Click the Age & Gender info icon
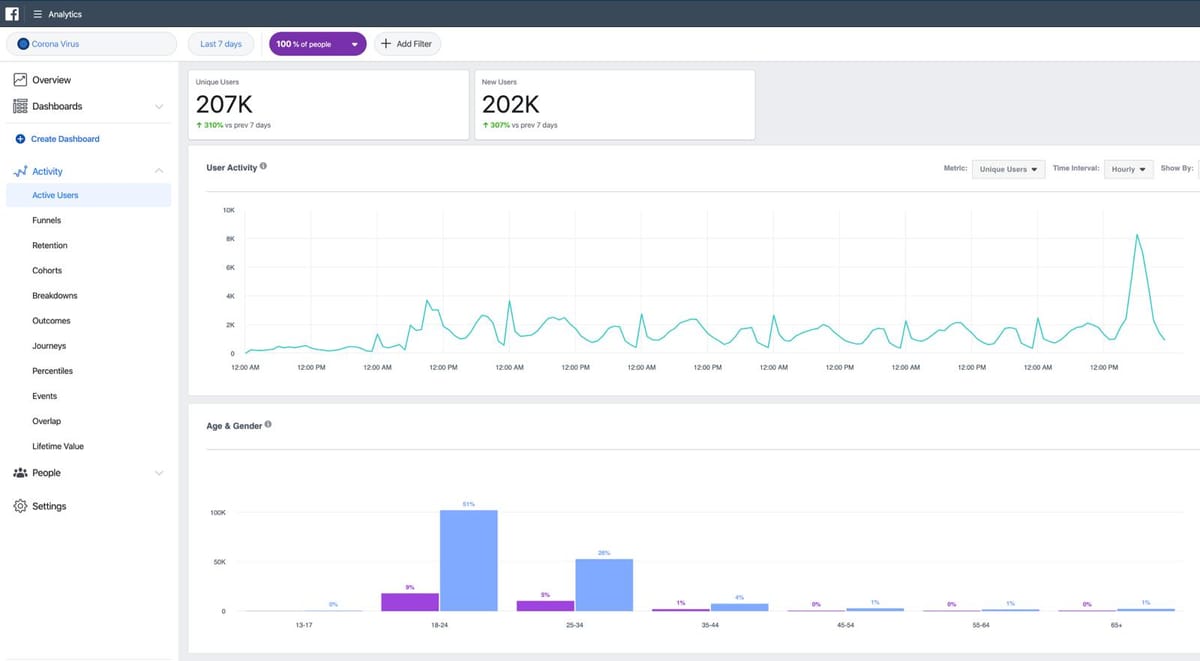The width and height of the screenshot is (1200, 661). tap(268, 424)
